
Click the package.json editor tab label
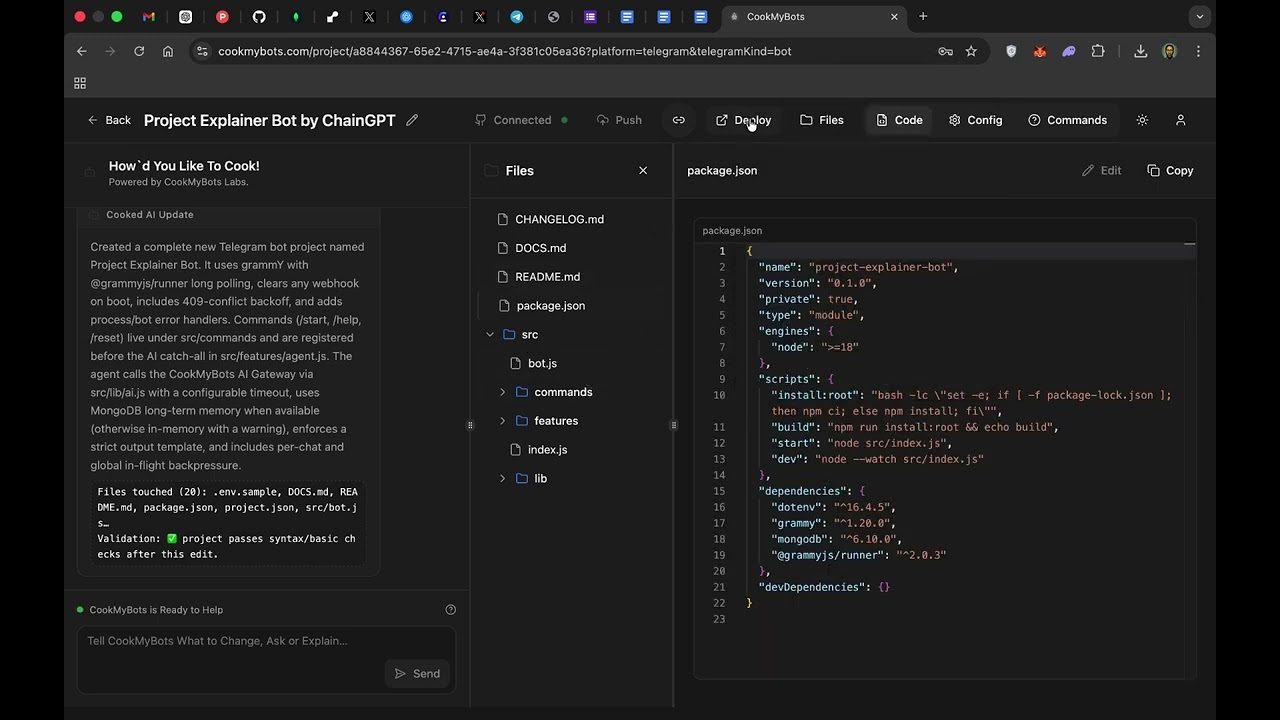click(x=732, y=231)
